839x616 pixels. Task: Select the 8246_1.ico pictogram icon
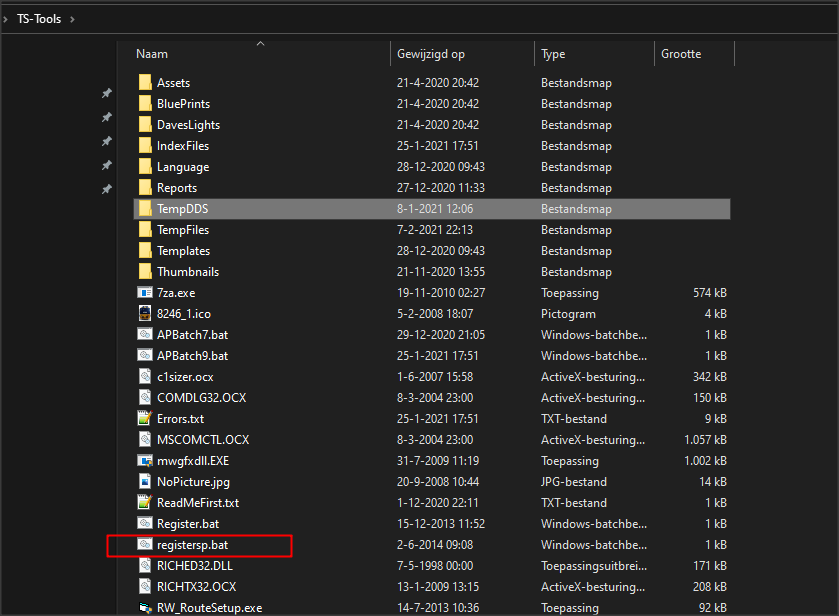point(145,314)
